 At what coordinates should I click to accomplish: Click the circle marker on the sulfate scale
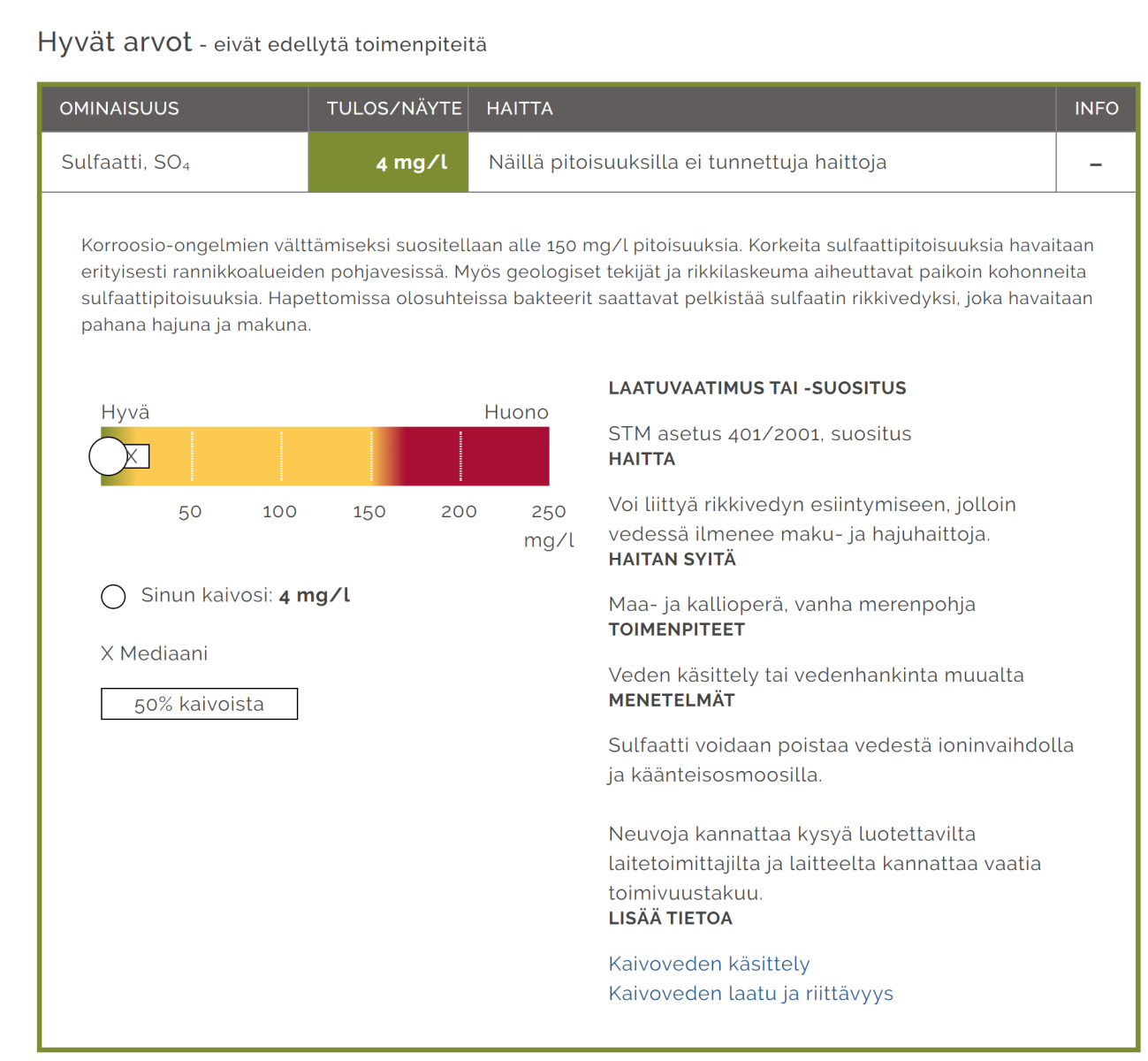107,456
